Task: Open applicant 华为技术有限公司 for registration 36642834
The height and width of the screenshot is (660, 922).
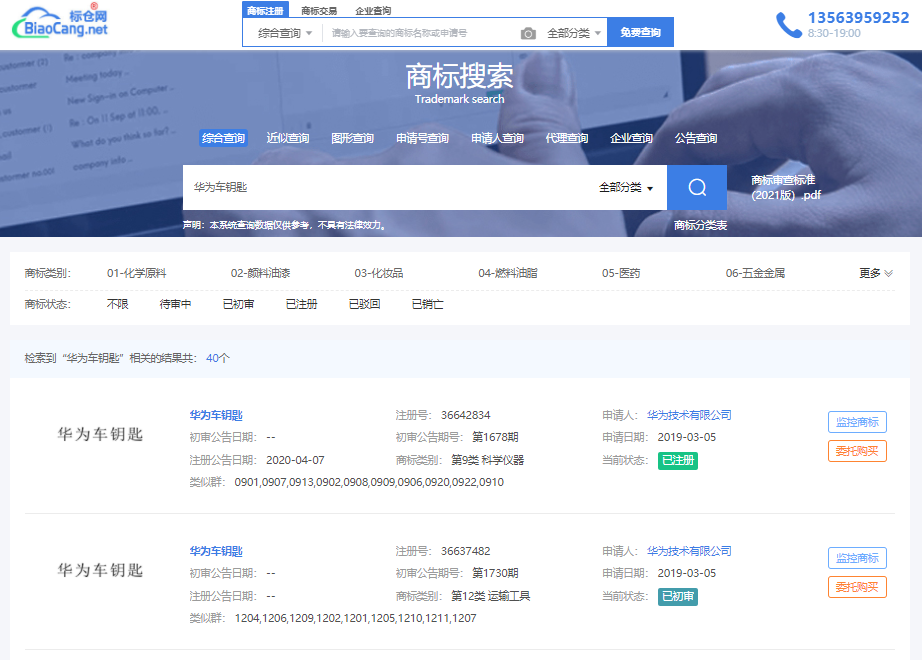Action: coord(689,415)
